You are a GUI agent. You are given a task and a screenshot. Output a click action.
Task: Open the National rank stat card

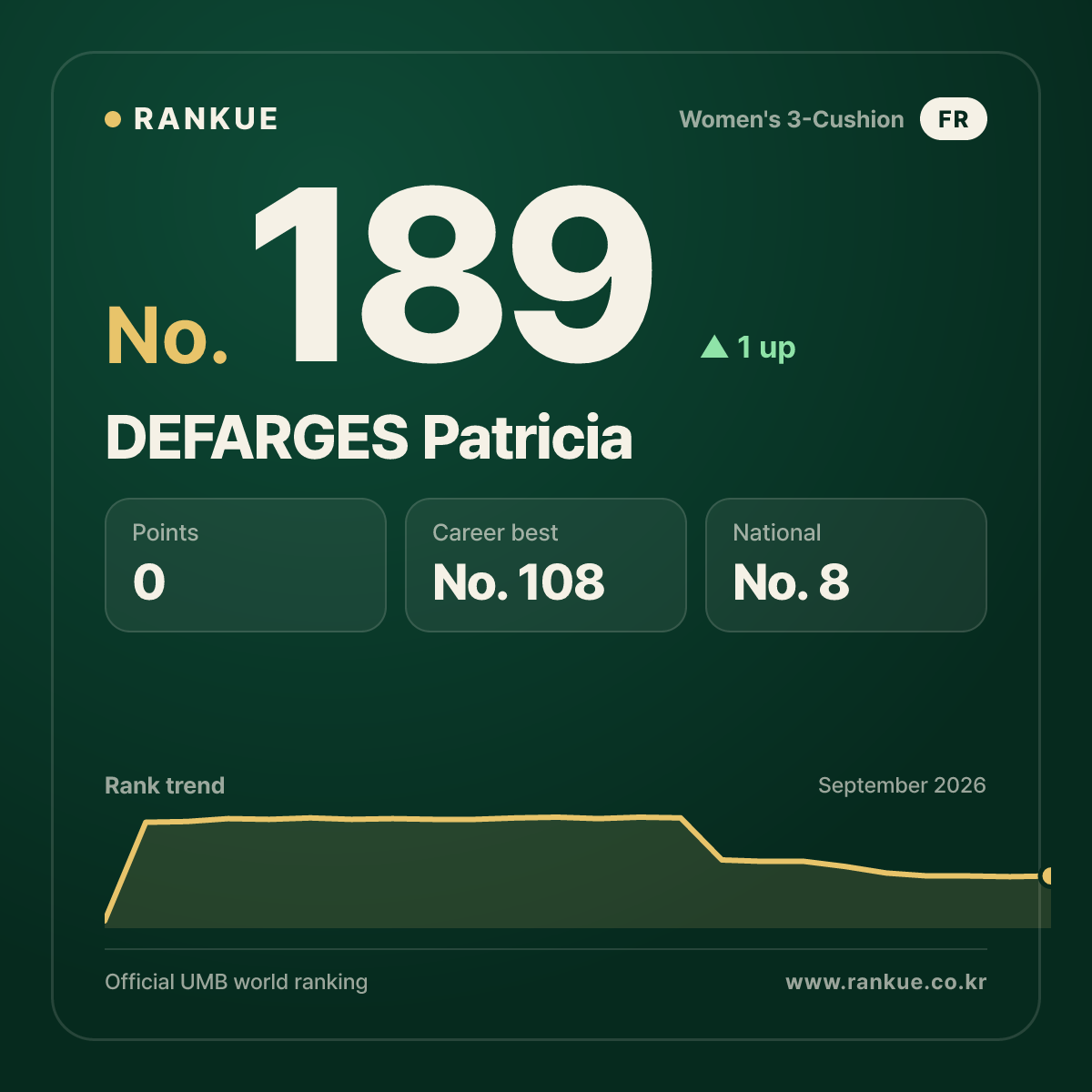click(x=846, y=565)
